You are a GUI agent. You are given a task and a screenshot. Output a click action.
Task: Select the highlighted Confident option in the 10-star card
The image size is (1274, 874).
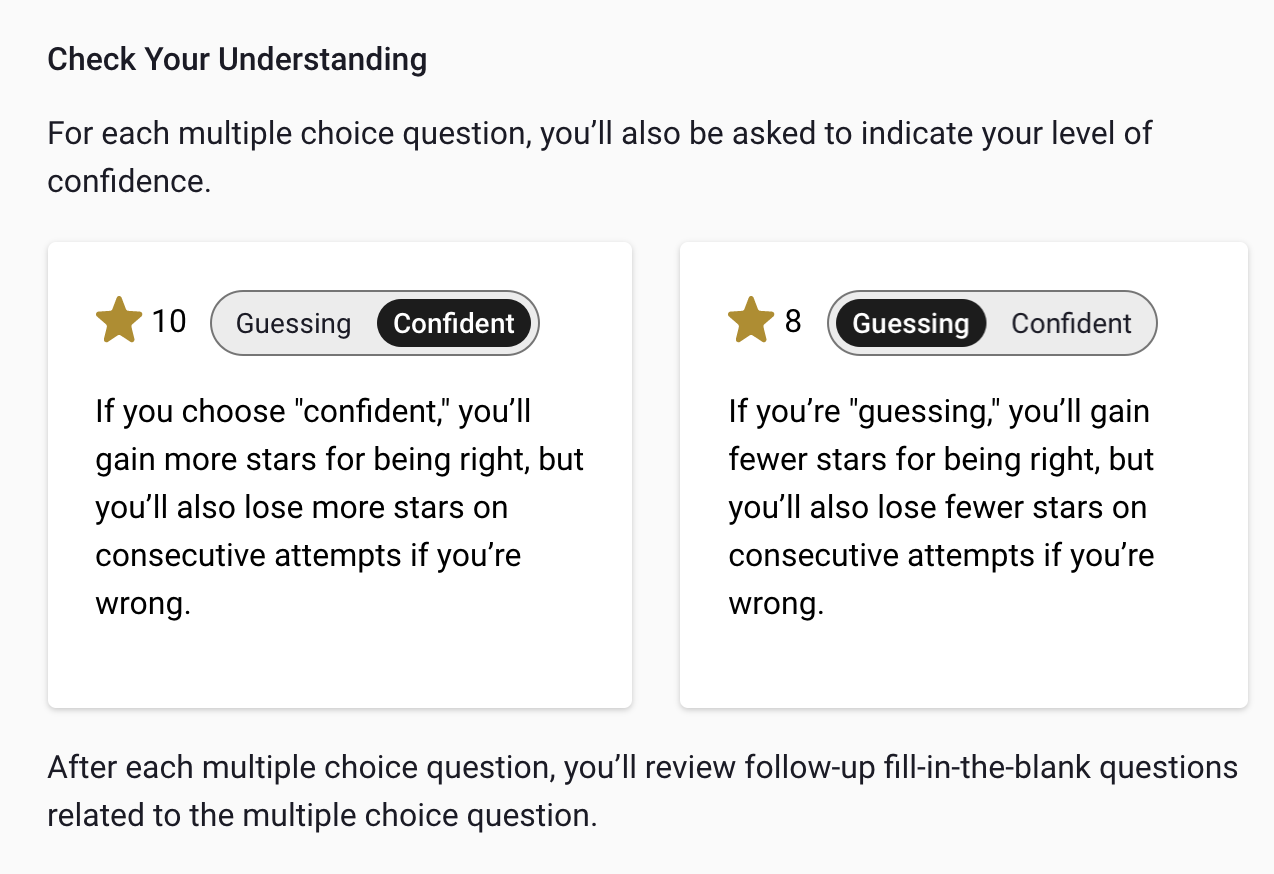[454, 324]
